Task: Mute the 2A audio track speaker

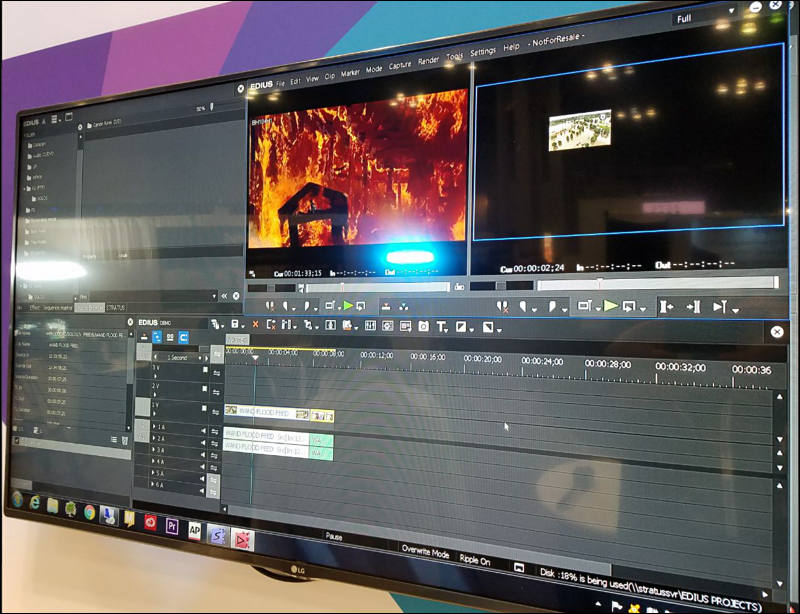Action: point(203,443)
